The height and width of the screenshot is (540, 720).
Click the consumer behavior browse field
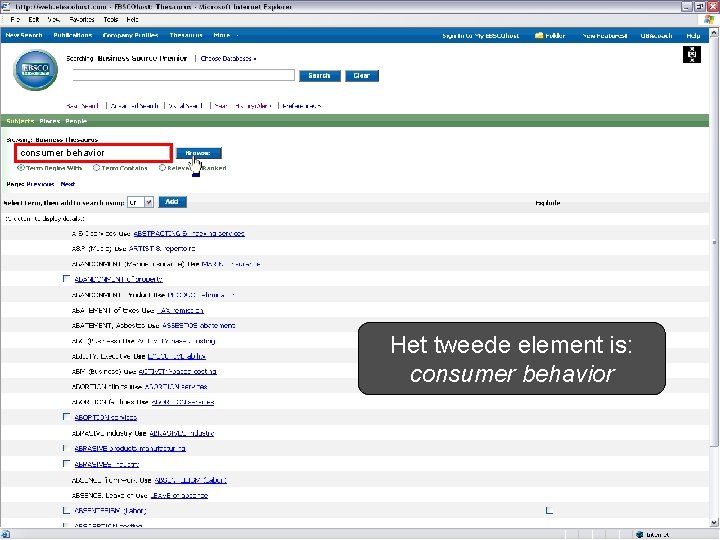[x=94, y=153]
